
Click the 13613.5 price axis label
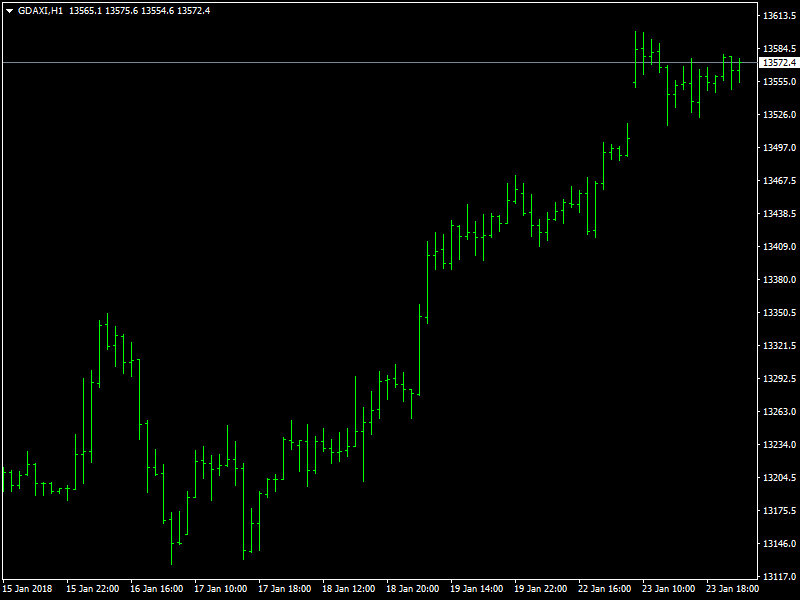pyautogui.click(x=779, y=16)
